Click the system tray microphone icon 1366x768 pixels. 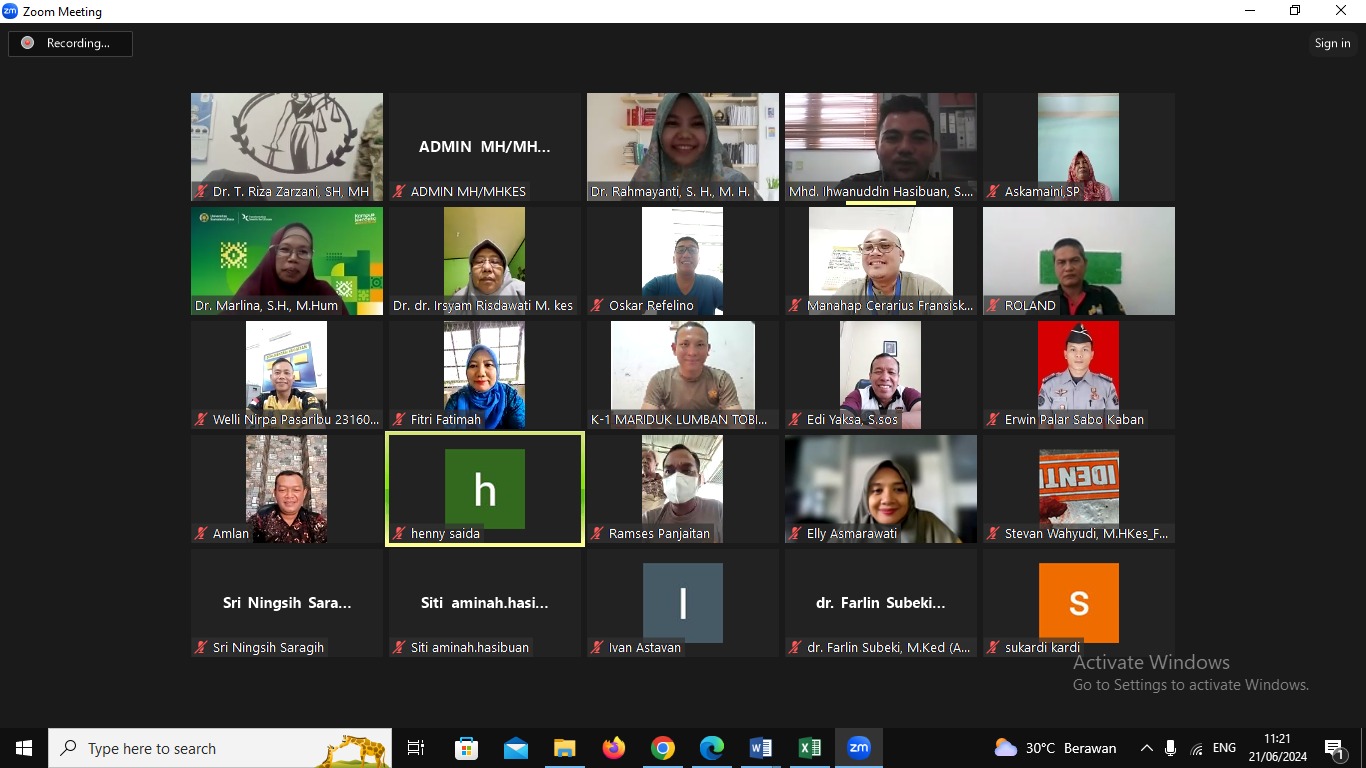point(1170,748)
